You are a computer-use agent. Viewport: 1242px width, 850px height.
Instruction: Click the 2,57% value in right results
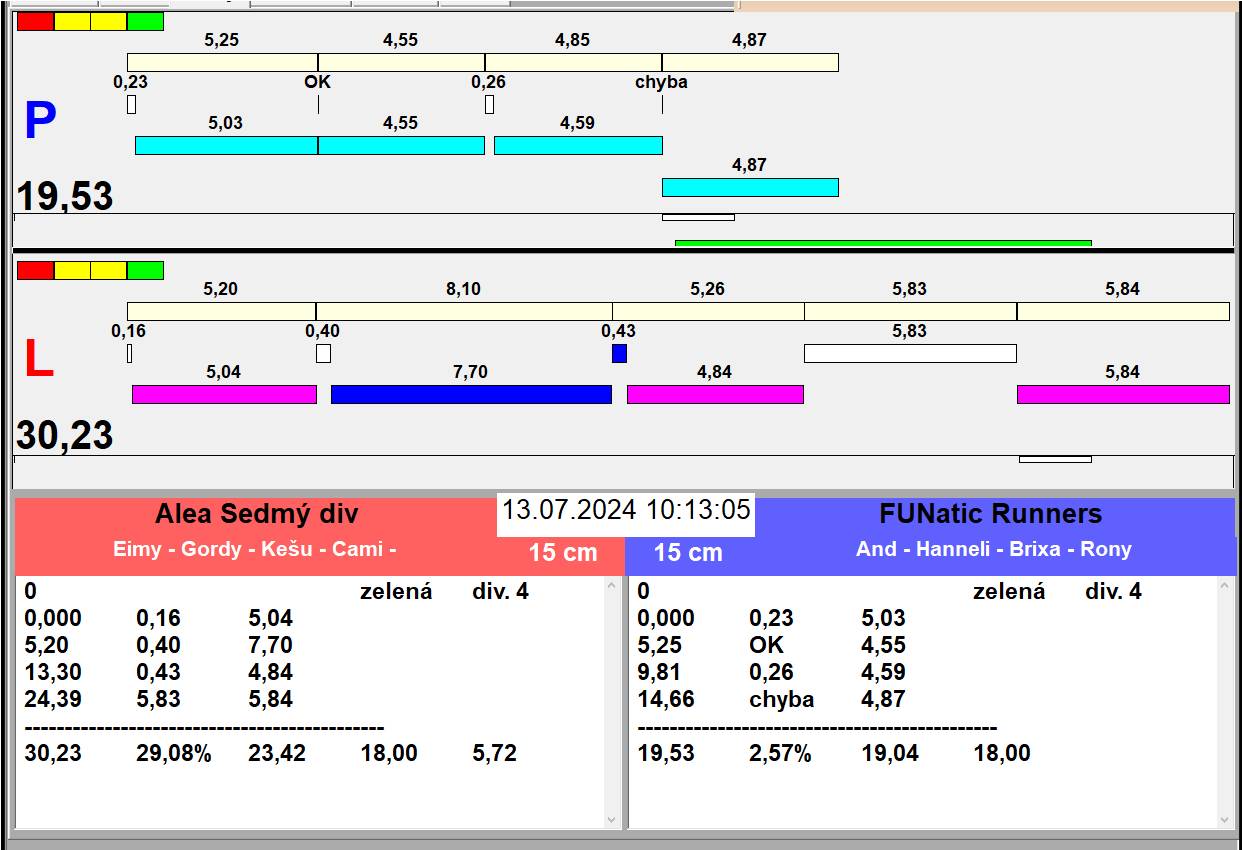[x=780, y=753]
